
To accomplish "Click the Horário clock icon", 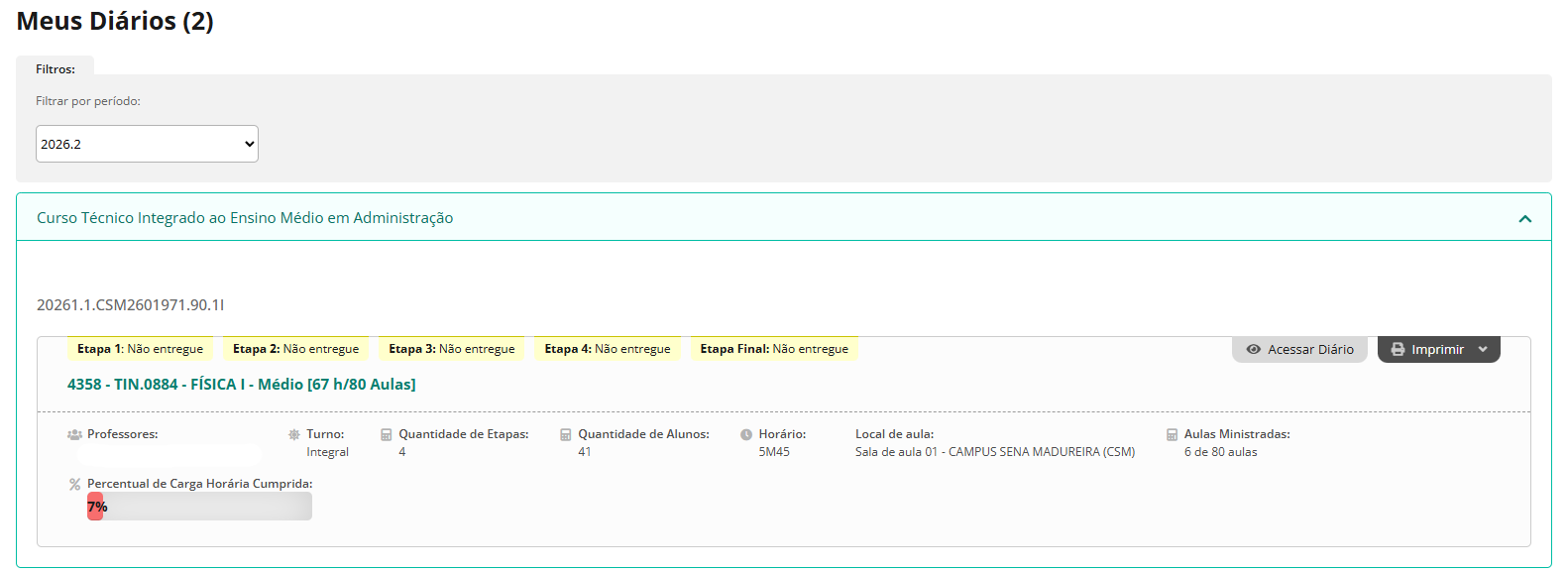I will tap(746, 434).
